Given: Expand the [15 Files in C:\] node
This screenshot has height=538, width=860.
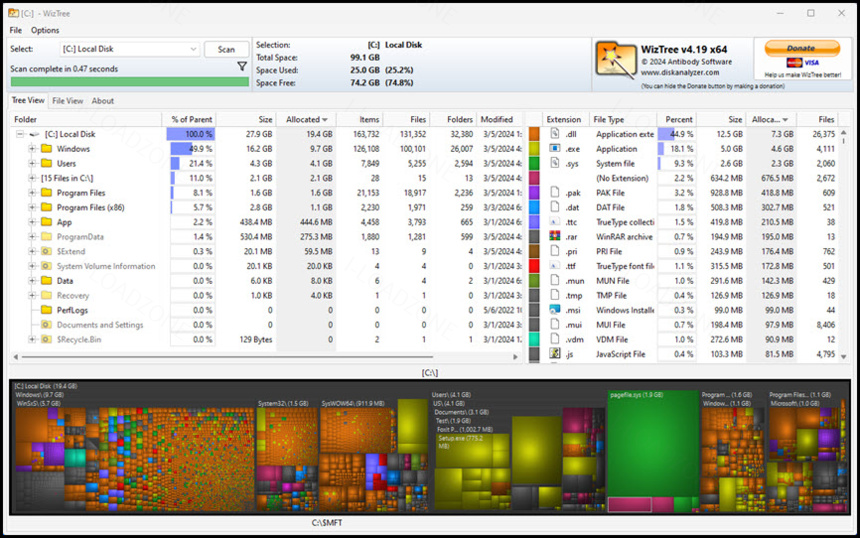Looking at the screenshot, I should point(32,178).
